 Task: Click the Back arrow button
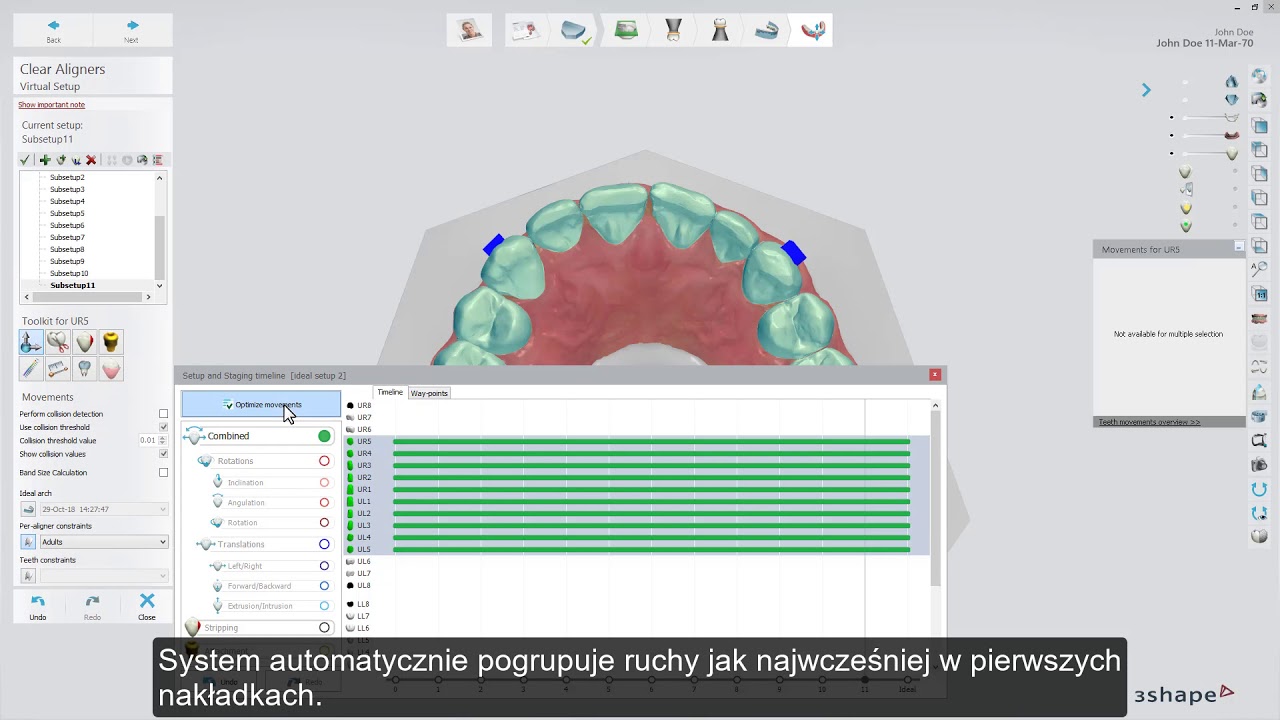[53, 30]
